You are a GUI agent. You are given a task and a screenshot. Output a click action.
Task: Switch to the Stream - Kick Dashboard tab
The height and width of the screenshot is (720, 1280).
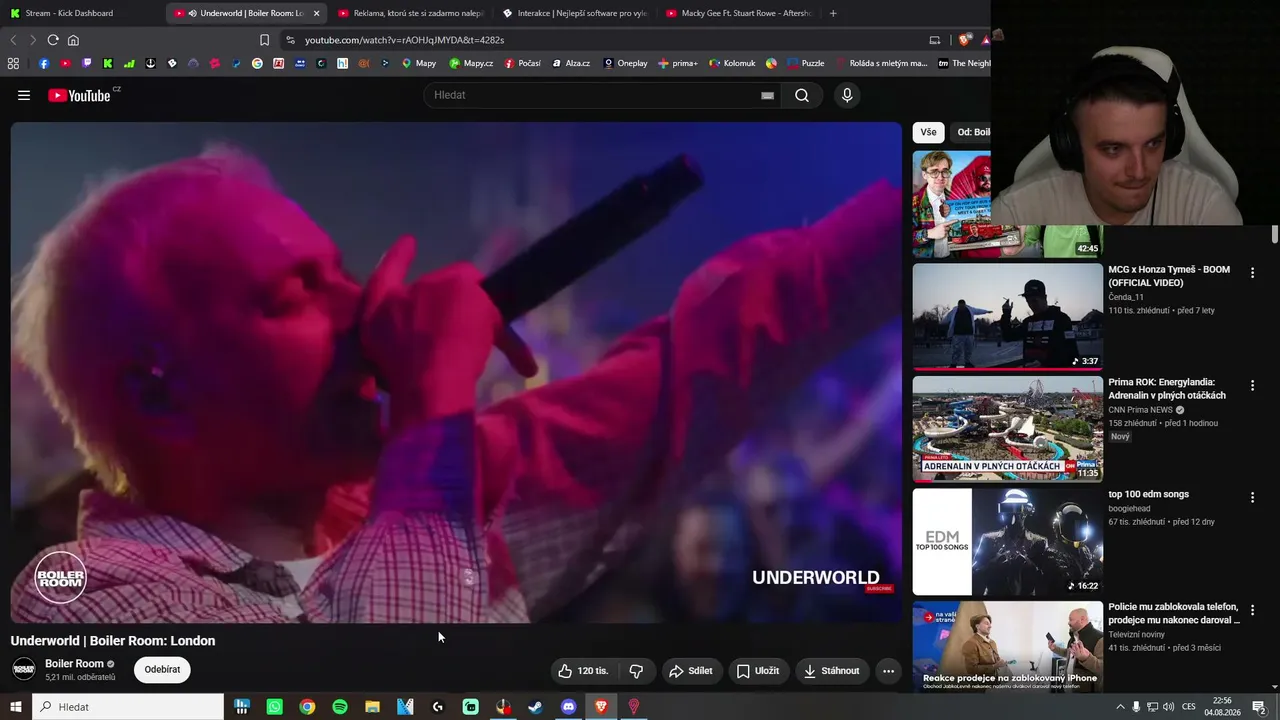pos(82,13)
